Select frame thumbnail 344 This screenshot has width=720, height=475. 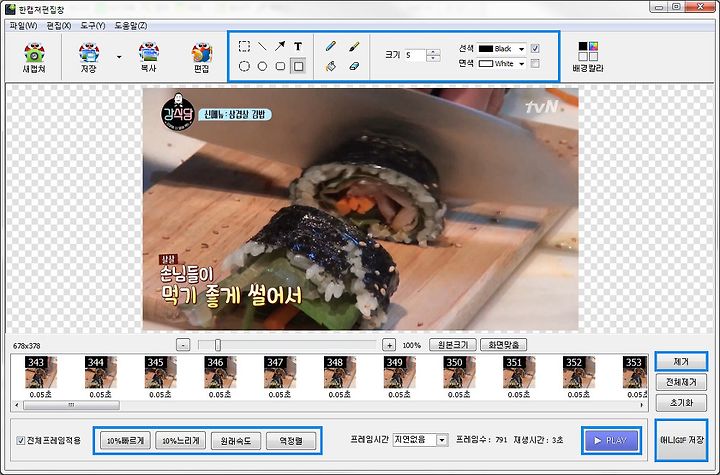click(x=101, y=372)
